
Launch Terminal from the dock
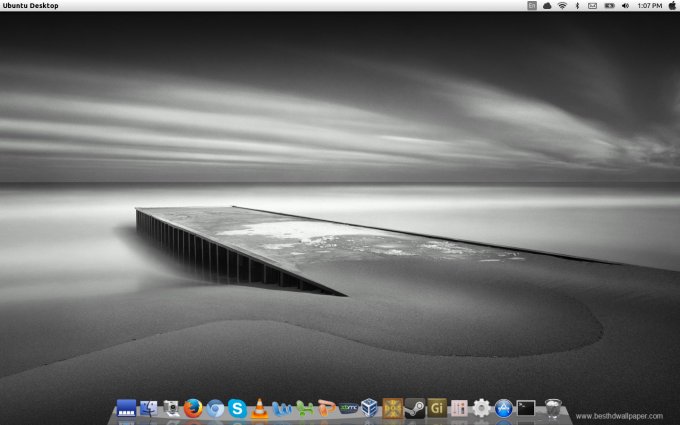click(x=526, y=409)
